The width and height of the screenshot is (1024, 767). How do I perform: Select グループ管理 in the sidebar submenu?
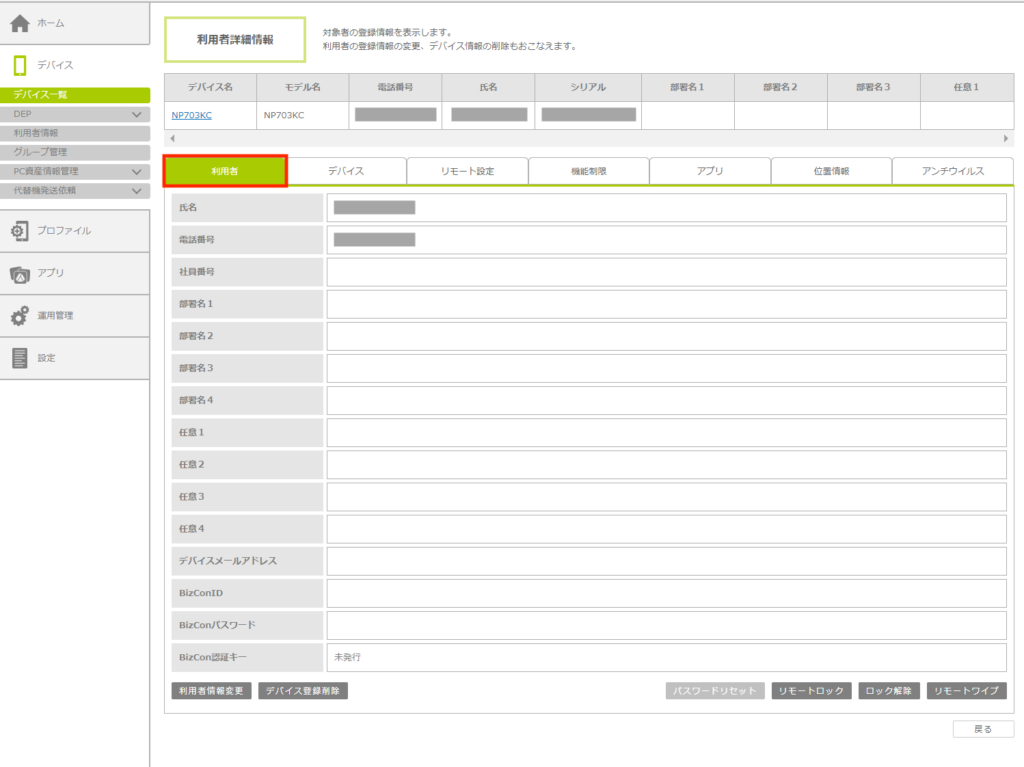40,152
